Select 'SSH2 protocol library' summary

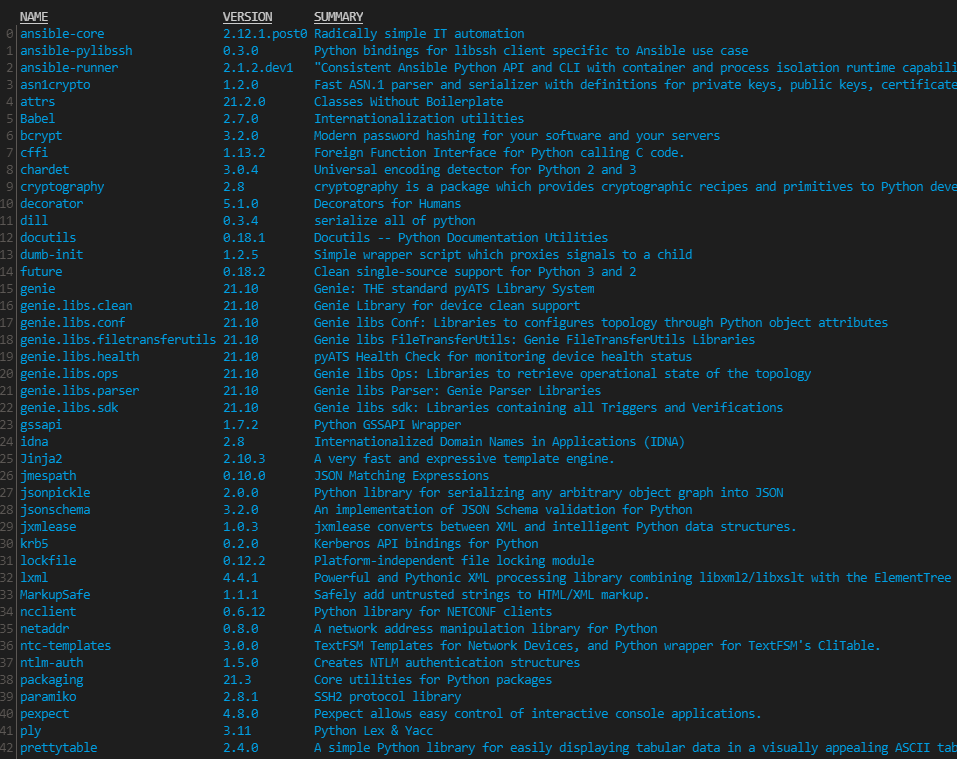coord(387,697)
